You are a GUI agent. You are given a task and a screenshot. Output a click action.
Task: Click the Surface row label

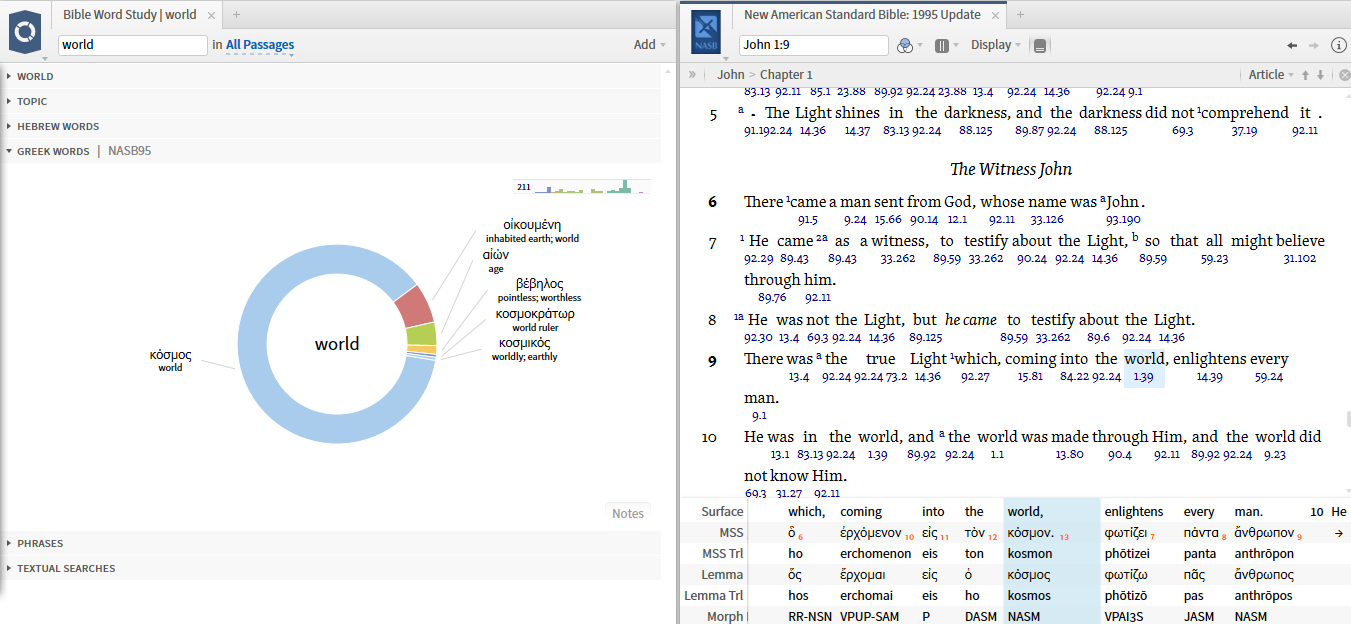pos(722,512)
